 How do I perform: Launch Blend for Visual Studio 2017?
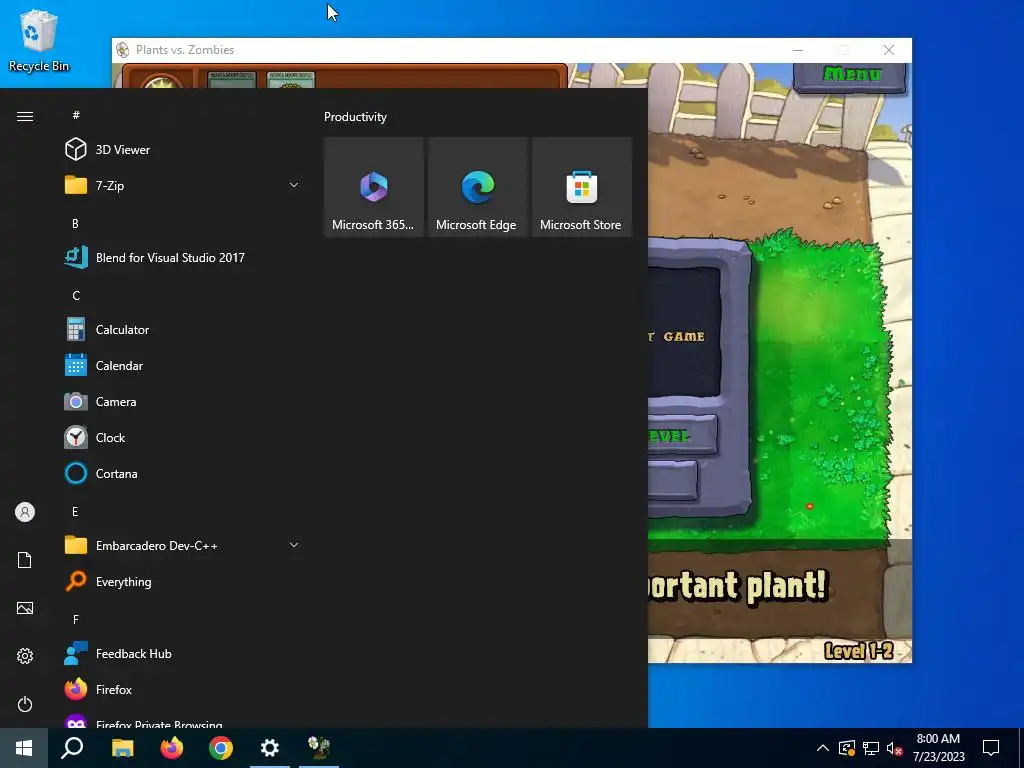182,257
